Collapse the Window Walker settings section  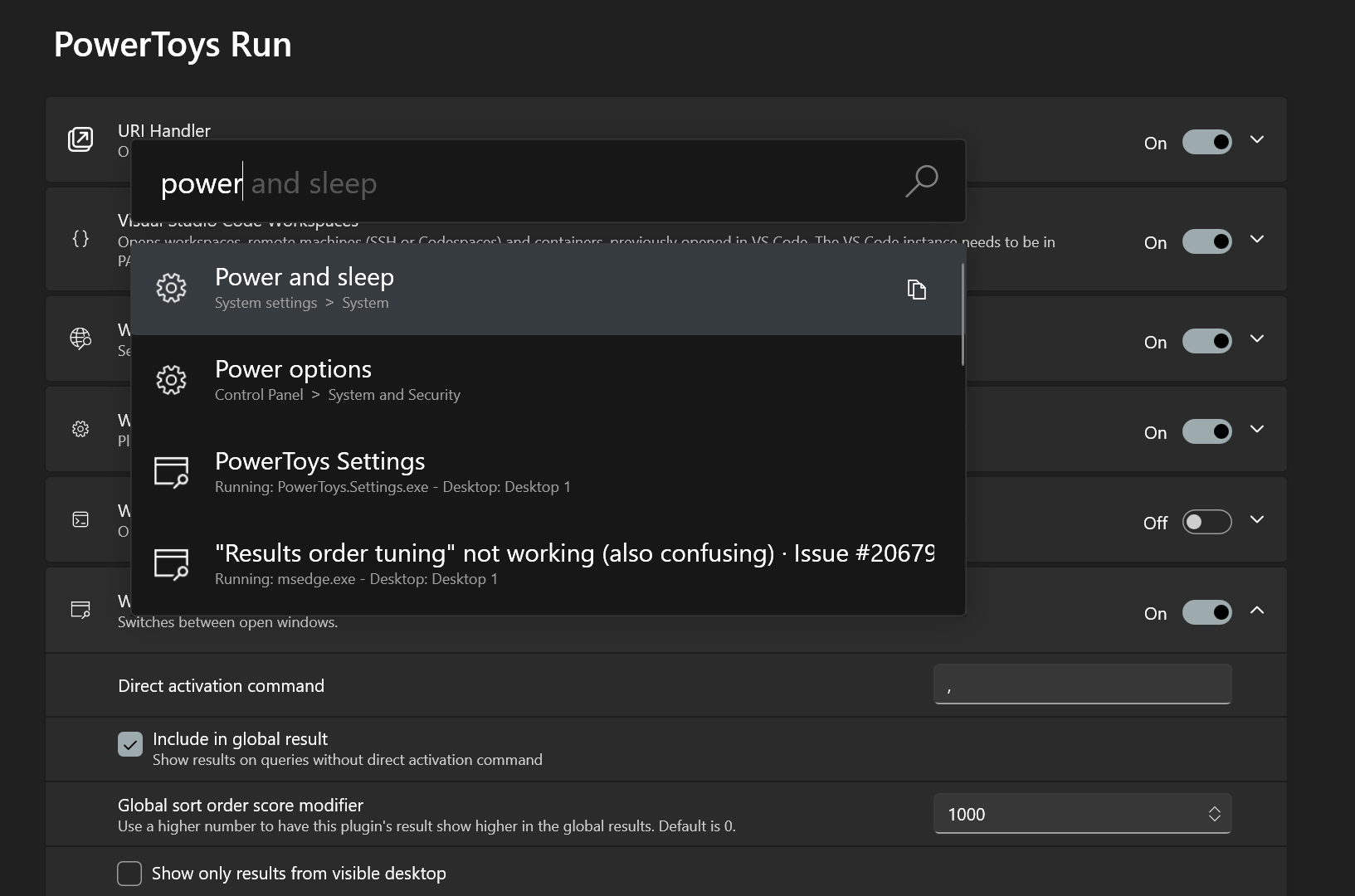1256,611
